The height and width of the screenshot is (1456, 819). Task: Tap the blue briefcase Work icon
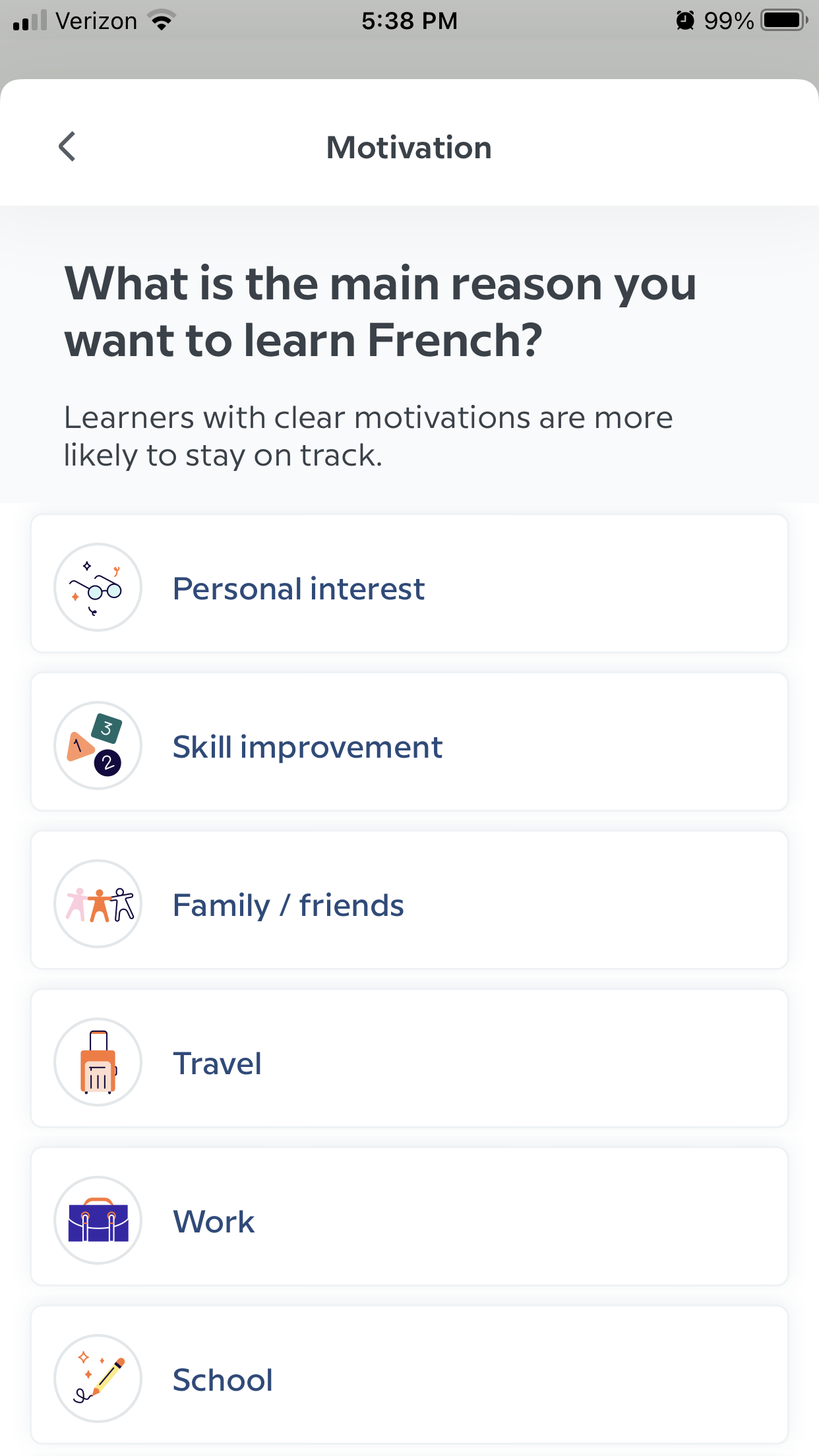[x=98, y=1220]
